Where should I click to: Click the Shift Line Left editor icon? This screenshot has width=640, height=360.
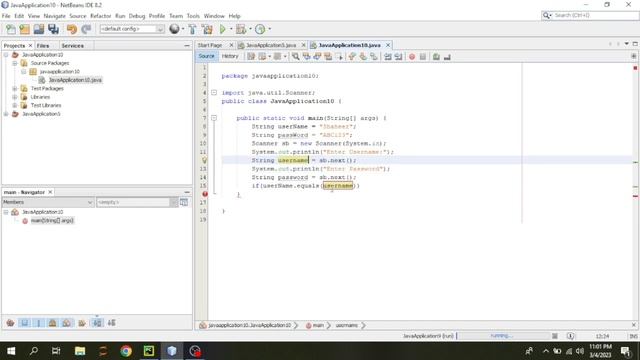(x=388, y=57)
